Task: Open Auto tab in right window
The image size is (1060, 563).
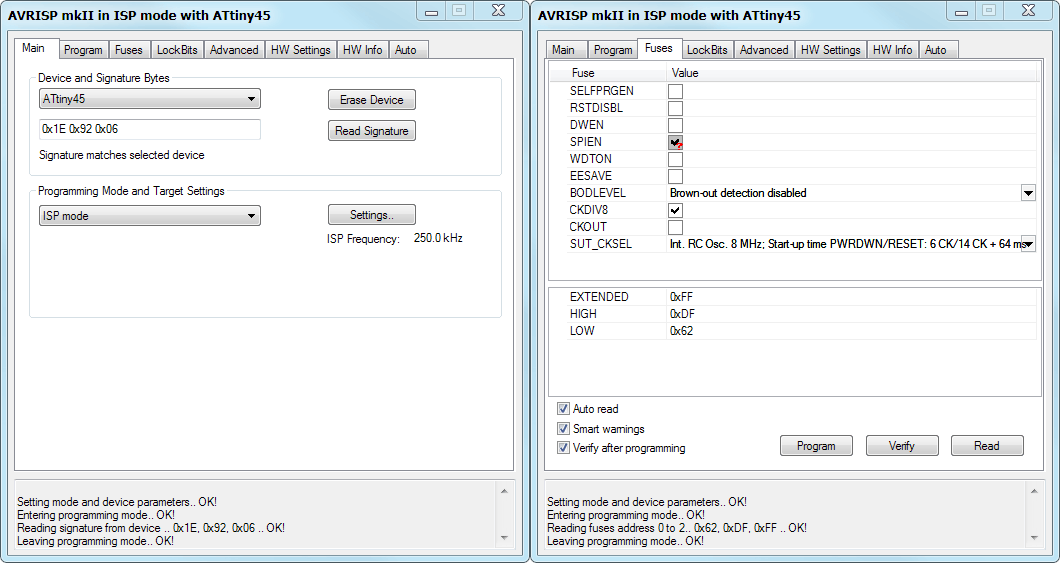Action: pos(936,50)
